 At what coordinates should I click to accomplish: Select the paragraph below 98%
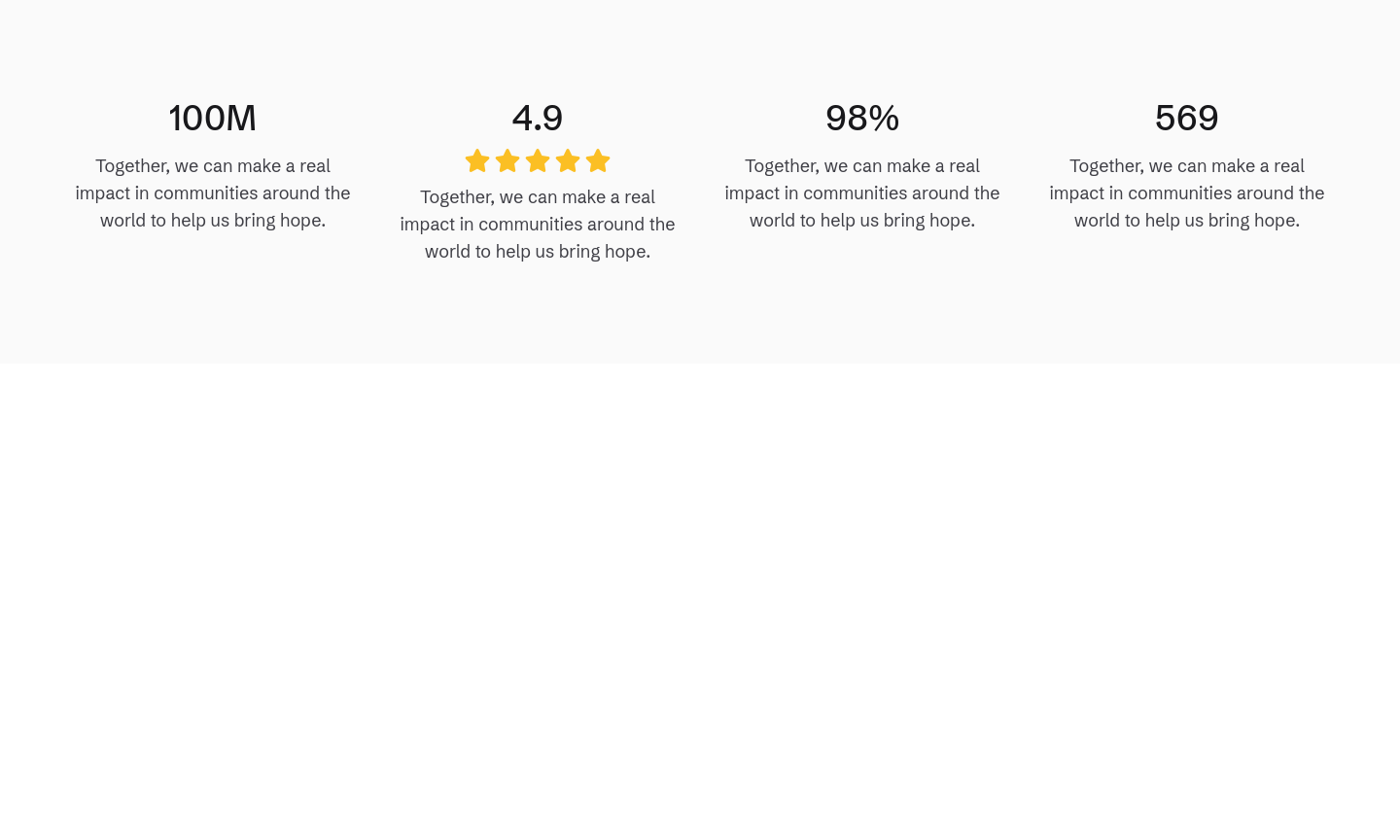coord(862,192)
